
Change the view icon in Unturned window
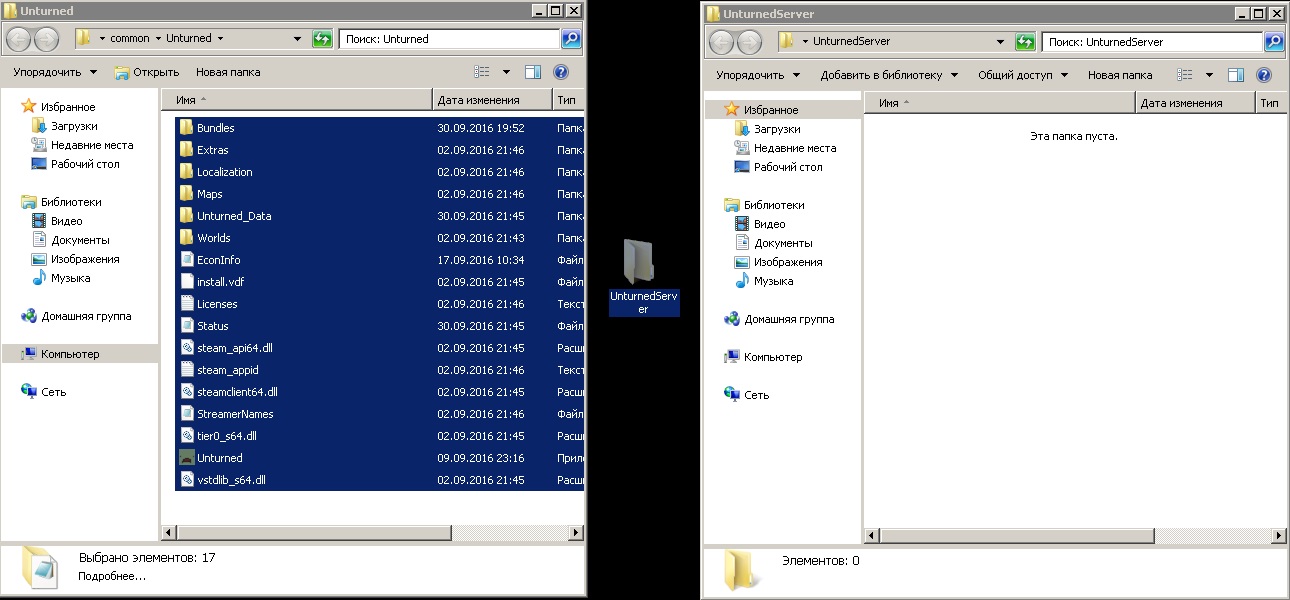[483, 72]
